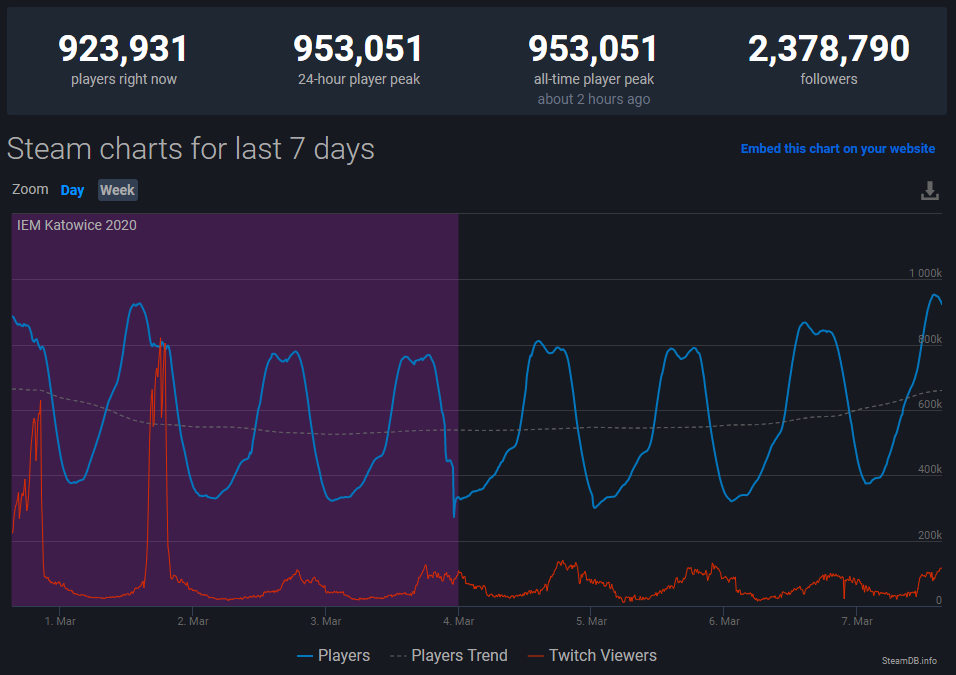Click the '1 000k' y-axis label

click(926, 273)
